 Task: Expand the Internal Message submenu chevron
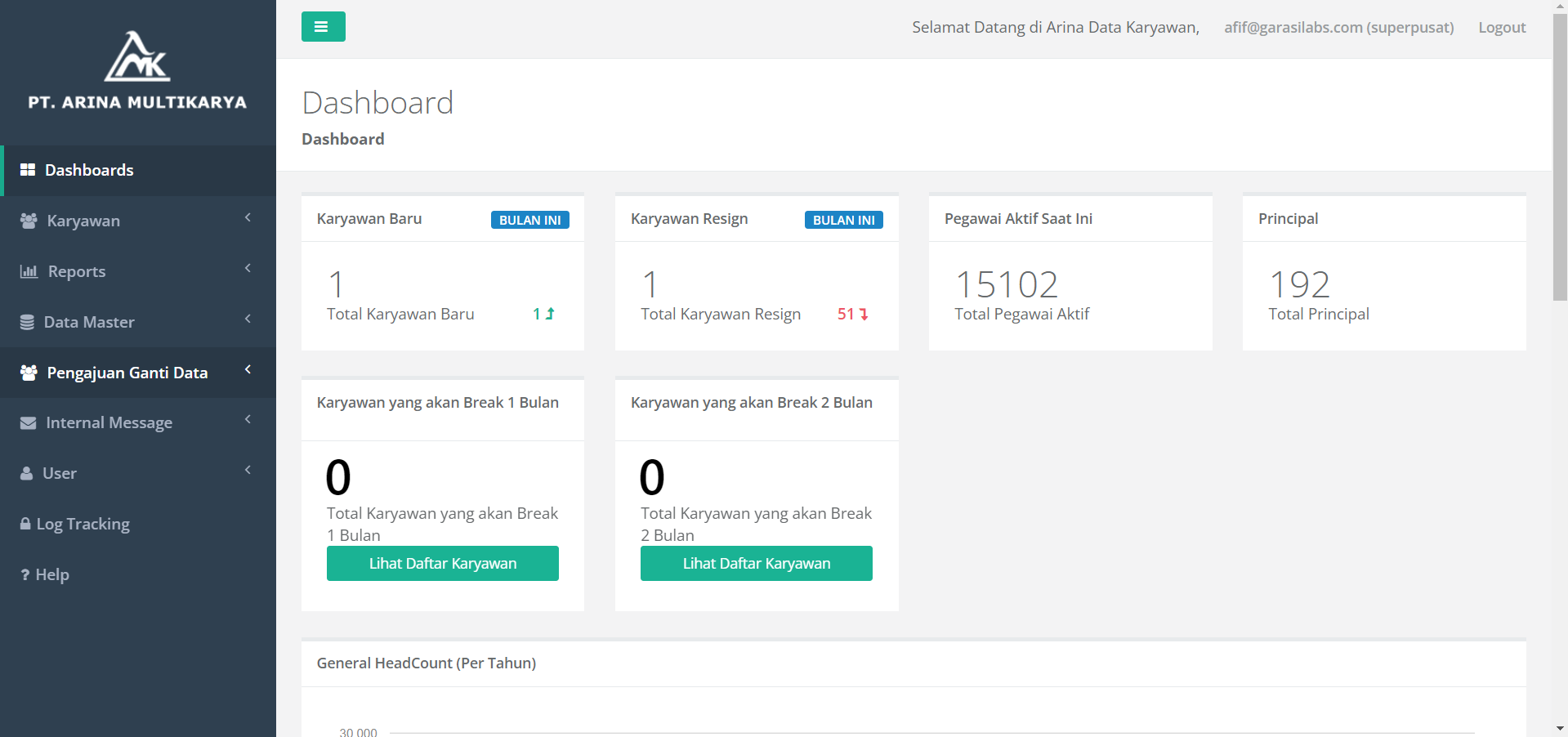[248, 419]
